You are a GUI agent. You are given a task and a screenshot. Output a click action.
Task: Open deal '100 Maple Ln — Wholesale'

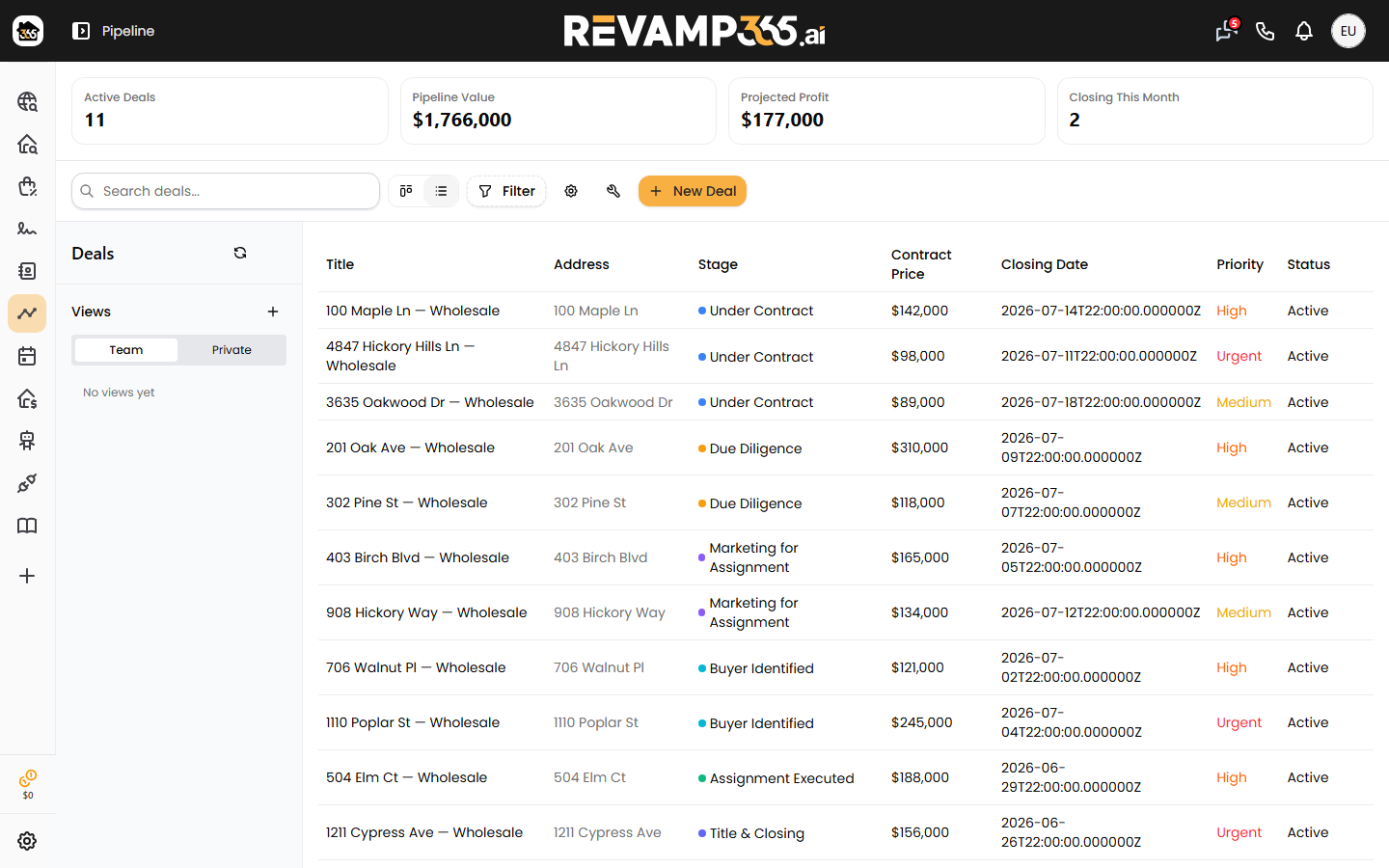click(x=413, y=311)
